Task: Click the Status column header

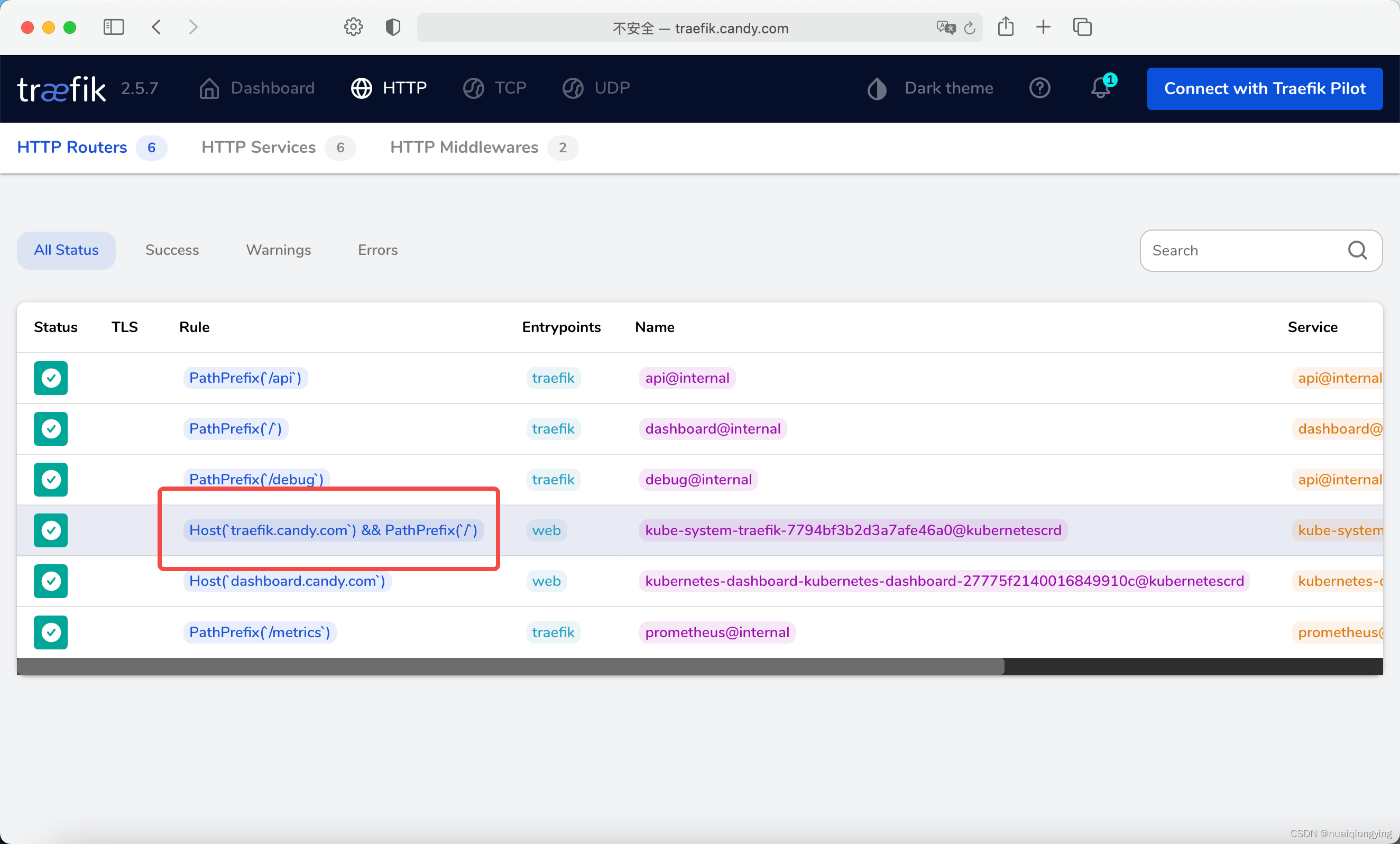Action: click(x=56, y=327)
